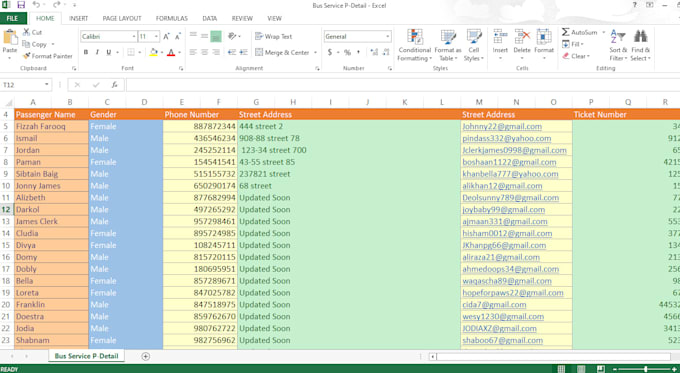Viewport: 680px width, 373px height.
Task: Switch to Page Layout view in status bar
Action: 581,369
